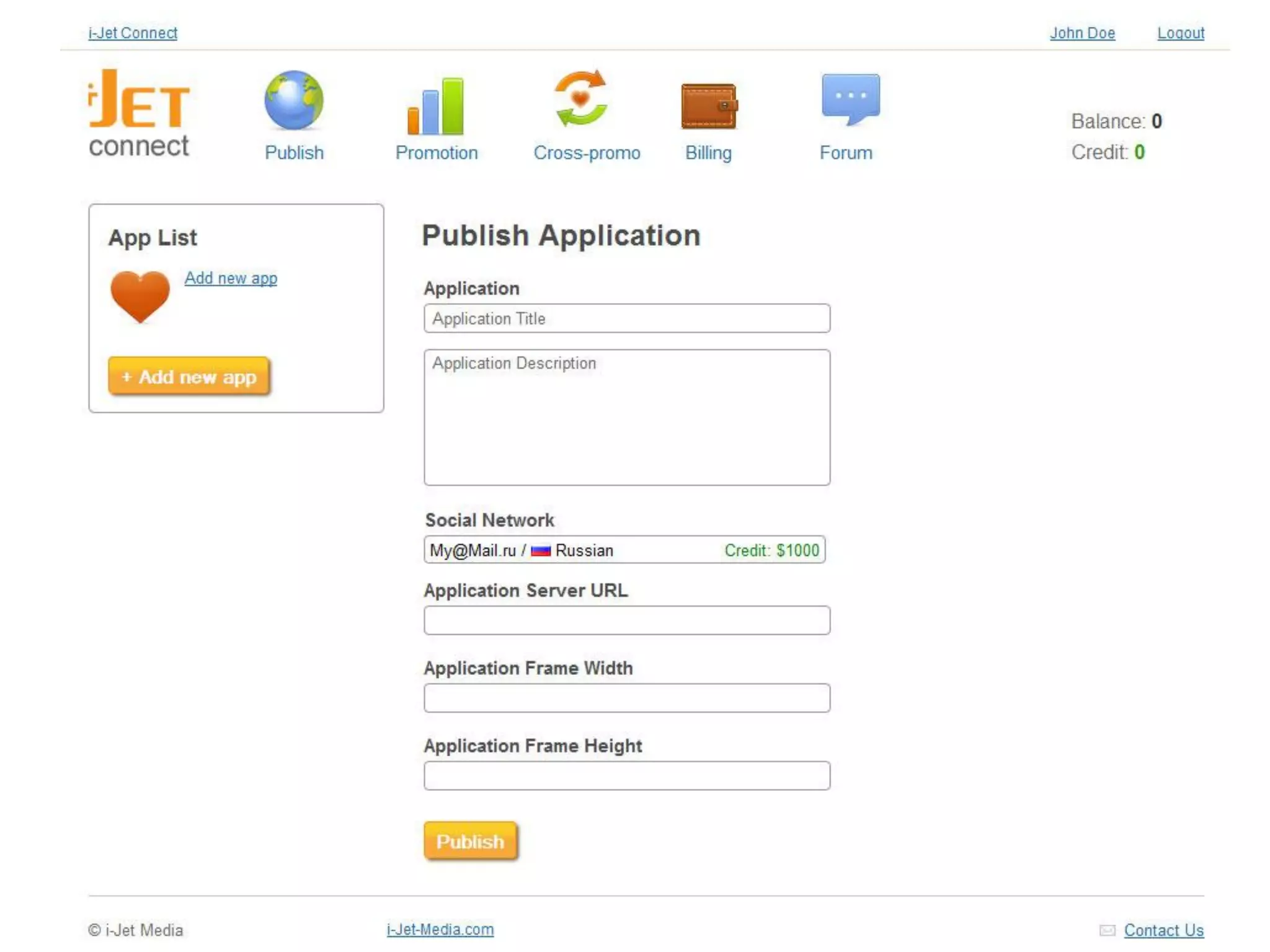1270x952 pixels.
Task: Follow the 'Add new app' link
Action: click(231, 278)
